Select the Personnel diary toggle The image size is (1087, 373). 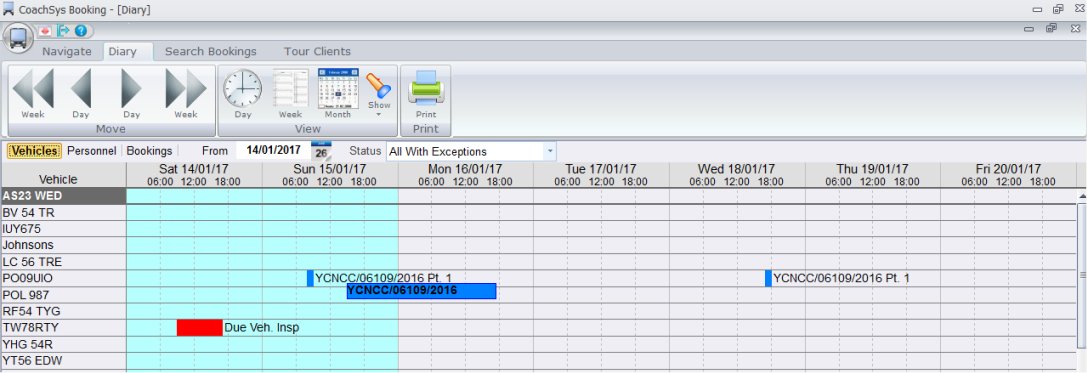pyautogui.click(x=92, y=151)
